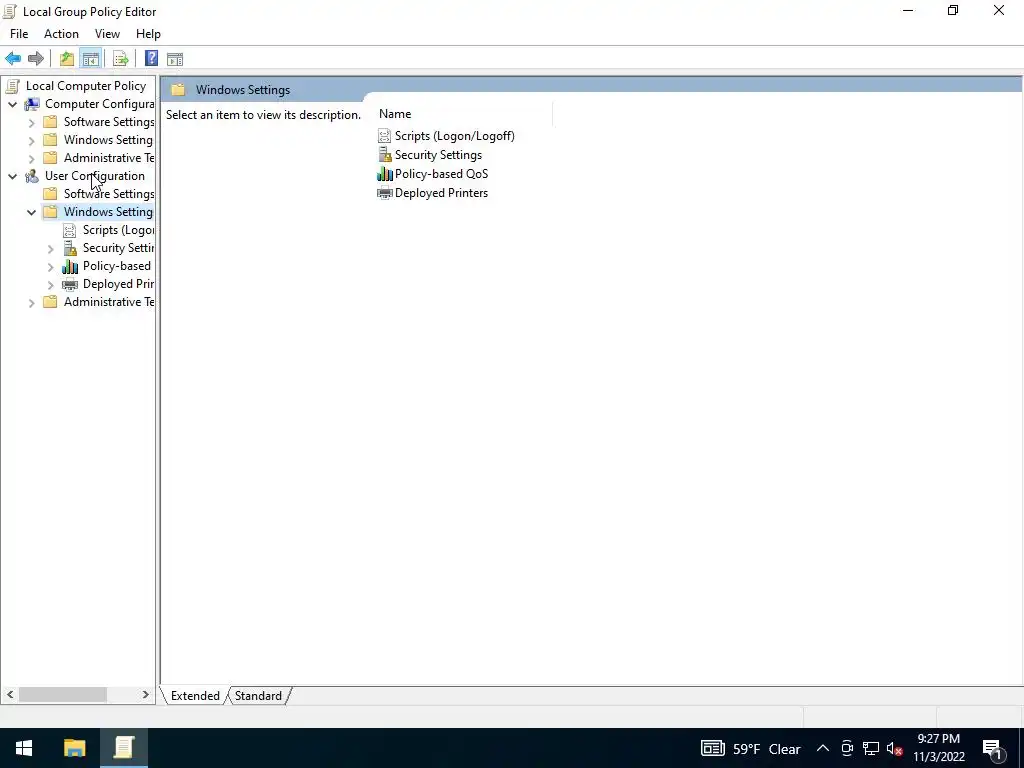Screen dimensions: 1024x768
Task: Collapse User Configuration node
Action: point(12,176)
